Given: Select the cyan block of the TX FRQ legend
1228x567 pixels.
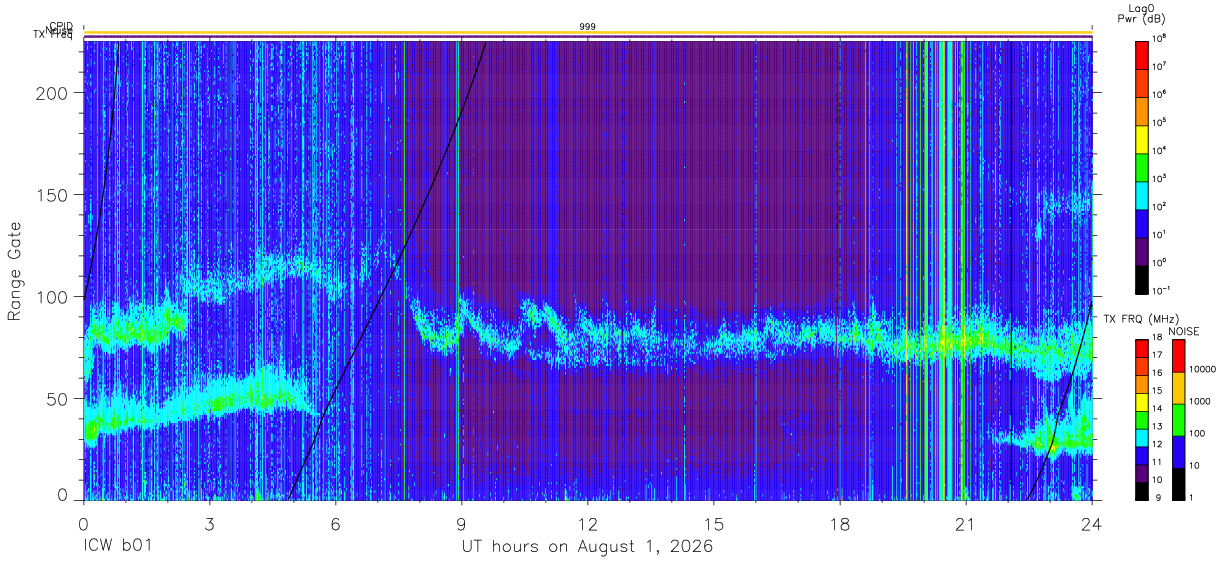Looking at the screenshot, I should click(x=1142, y=437).
